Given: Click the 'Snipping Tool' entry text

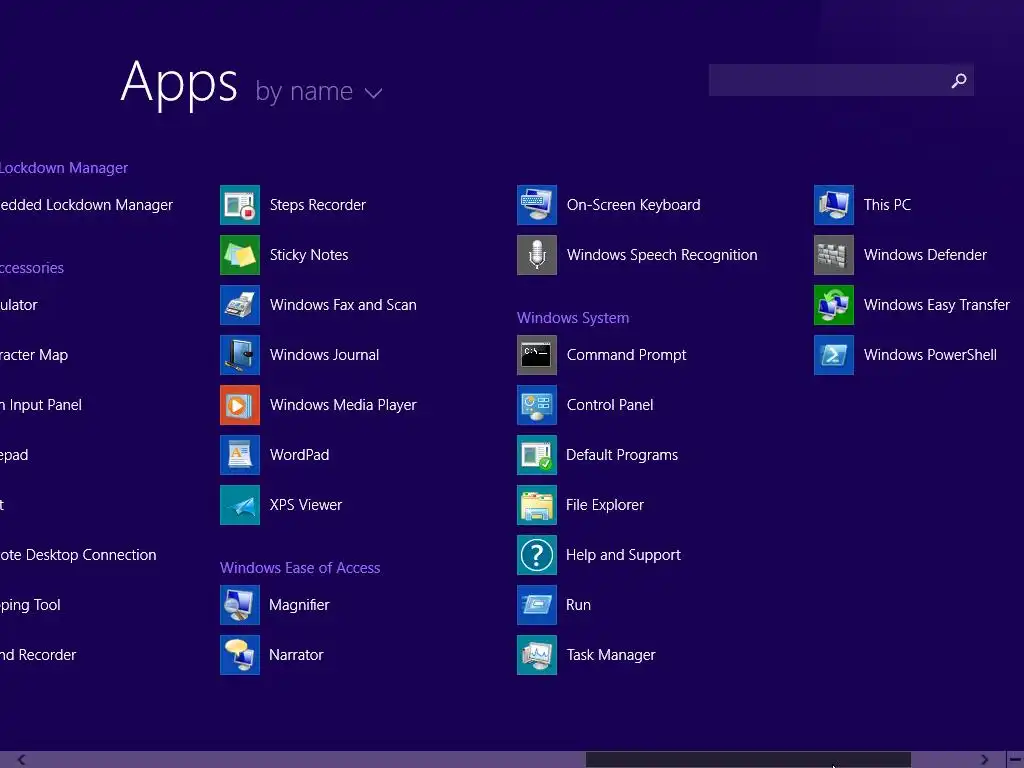Looking at the screenshot, I should pos(30,605).
